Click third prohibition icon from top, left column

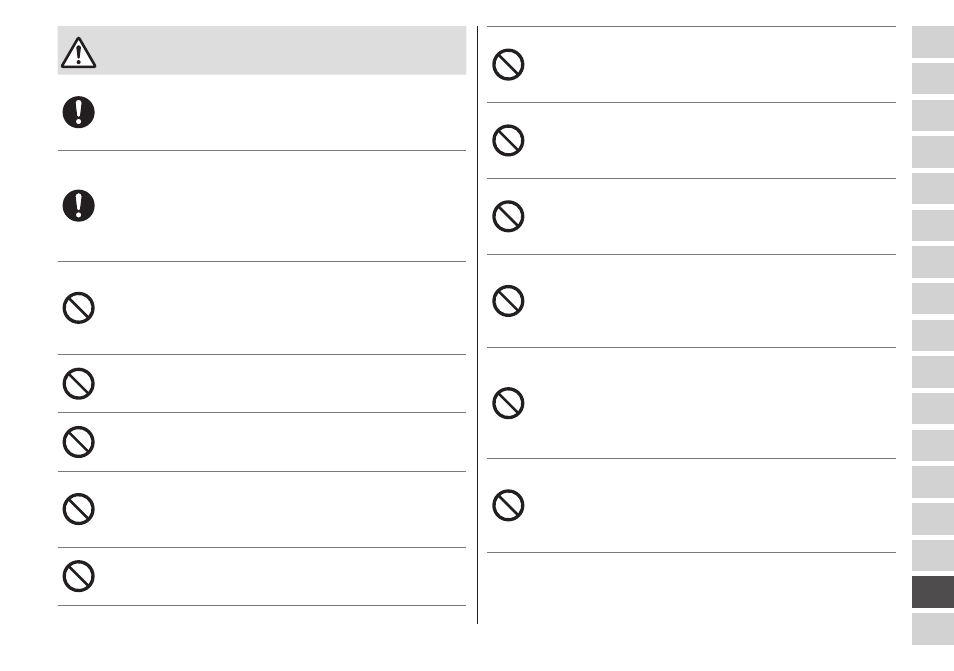point(78,442)
